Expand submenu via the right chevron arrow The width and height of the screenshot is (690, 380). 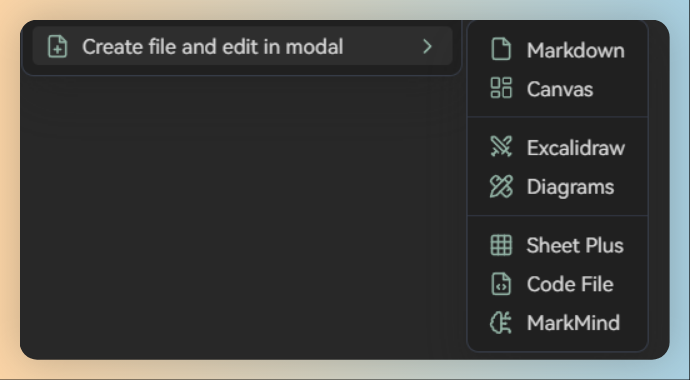click(x=427, y=47)
